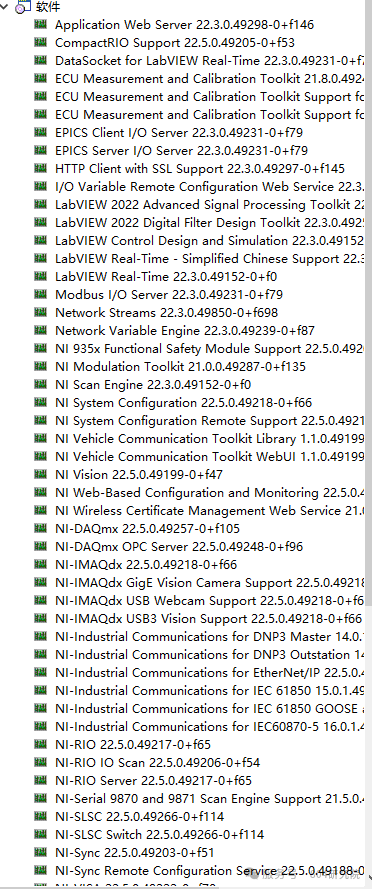Select NI-IMAQdx GigE Vision Camera Support
This screenshot has width=372, height=889.
[x=210, y=582]
